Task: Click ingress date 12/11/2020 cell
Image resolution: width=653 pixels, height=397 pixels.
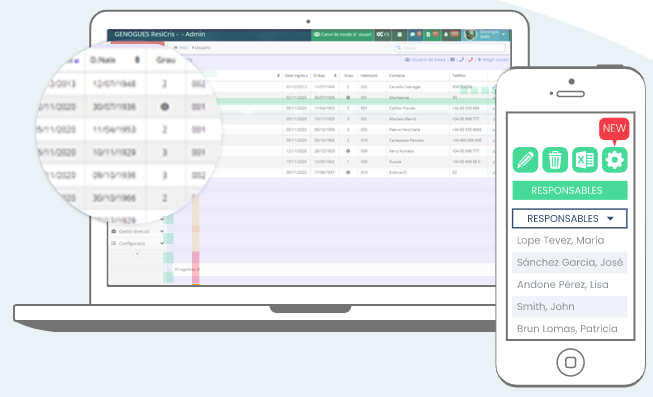Action: (x=296, y=151)
